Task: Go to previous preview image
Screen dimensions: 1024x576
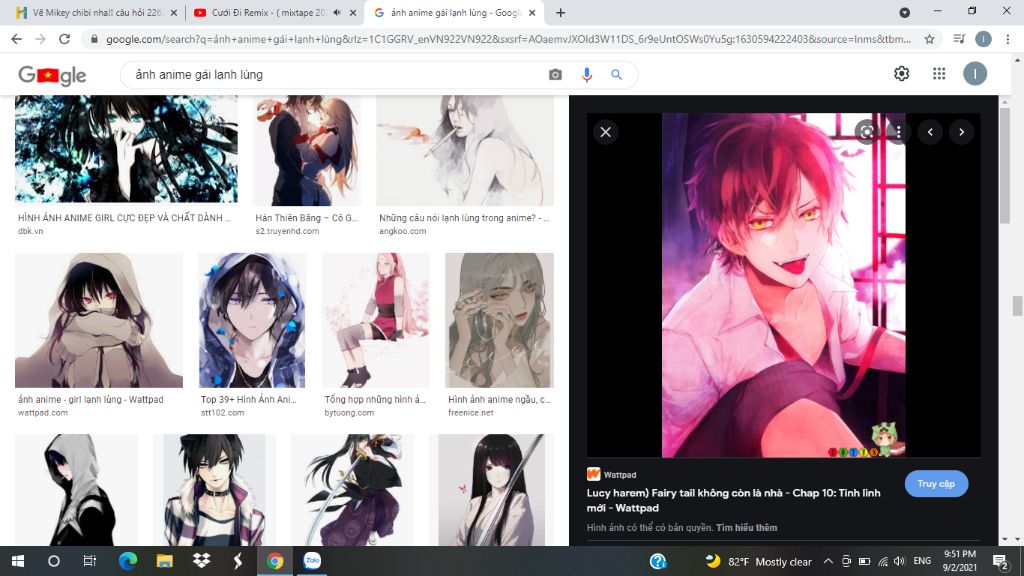Action: point(930,132)
